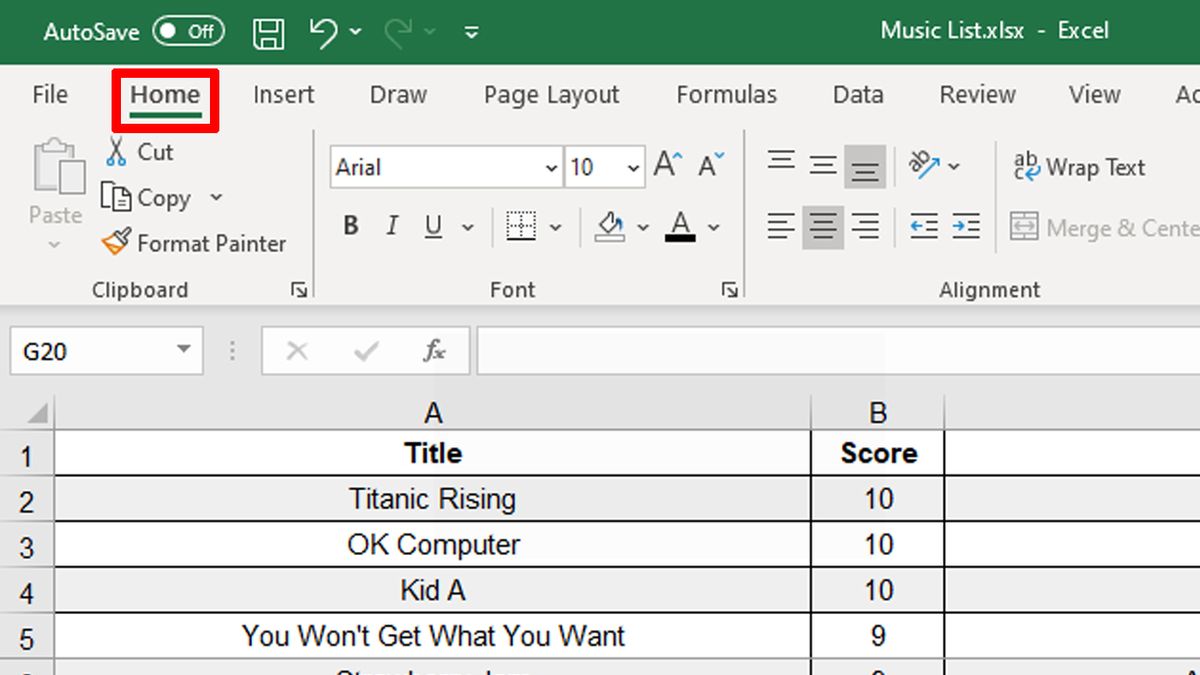Switch to the Formulas tab
1200x675 pixels.
pos(727,94)
